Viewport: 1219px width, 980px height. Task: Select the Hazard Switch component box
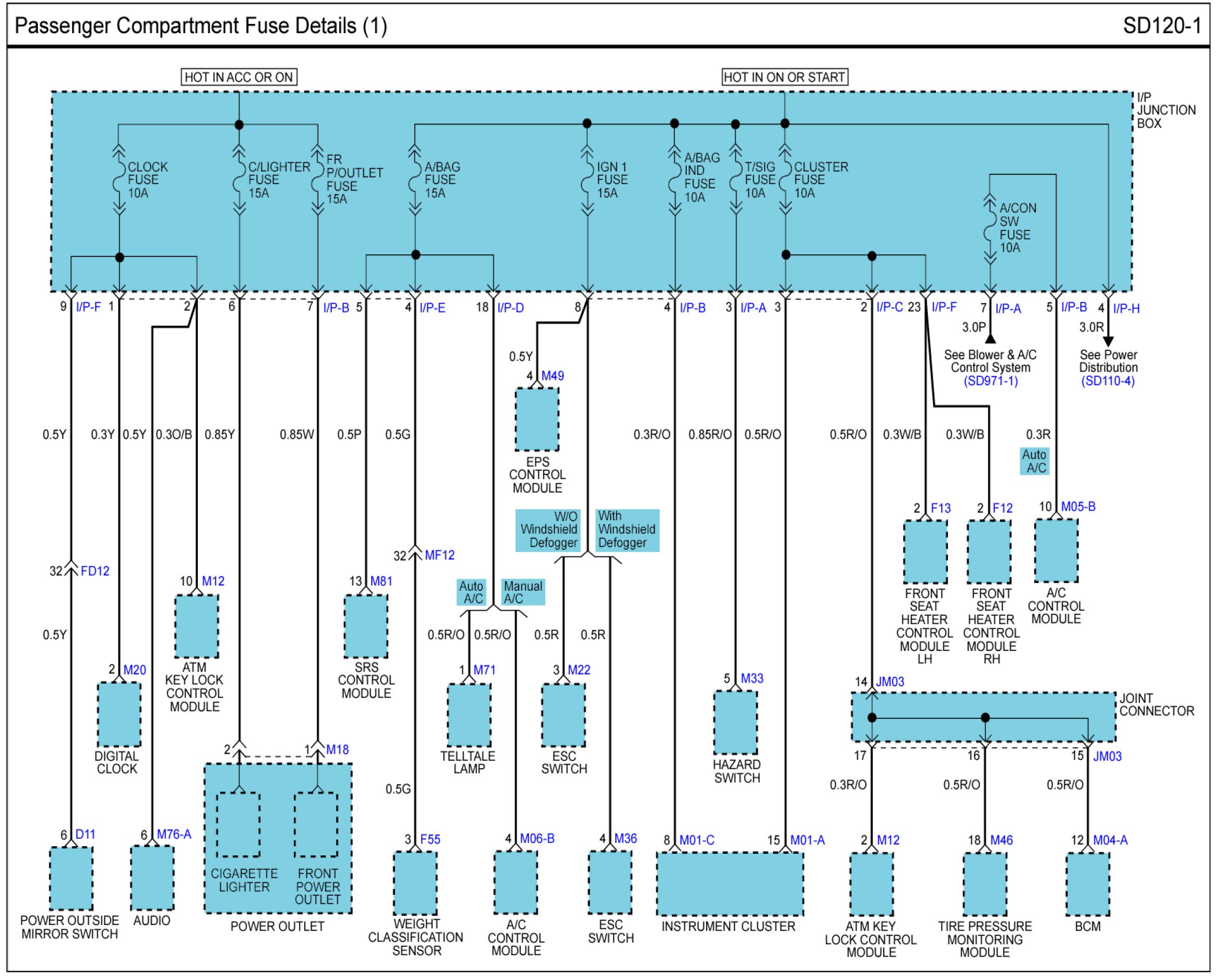tap(735, 723)
